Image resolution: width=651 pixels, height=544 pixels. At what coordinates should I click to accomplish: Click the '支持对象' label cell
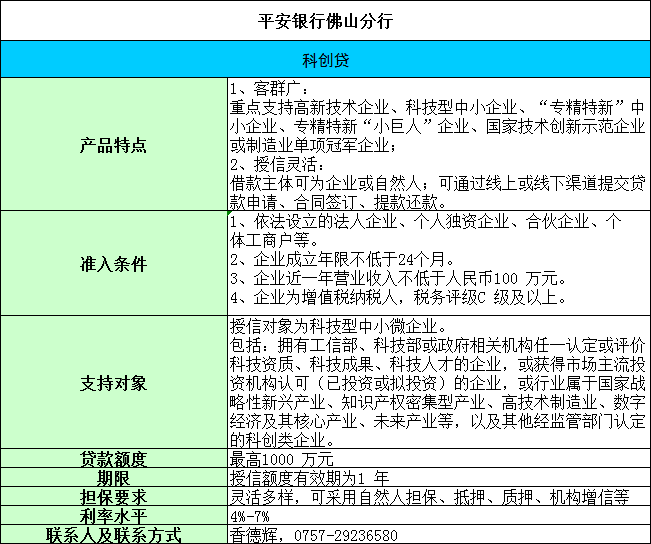114,382
